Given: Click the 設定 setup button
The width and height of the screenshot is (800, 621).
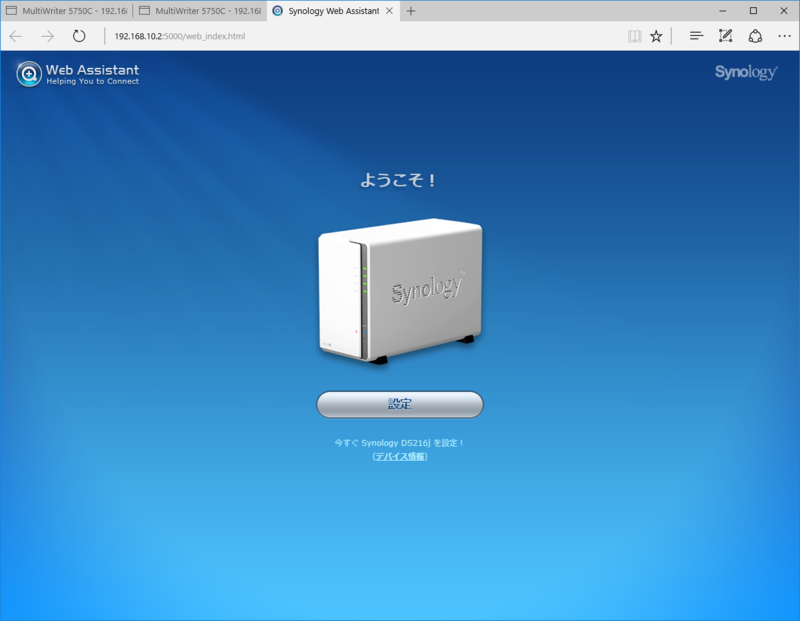Looking at the screenshot, I should tap(399, 404).
